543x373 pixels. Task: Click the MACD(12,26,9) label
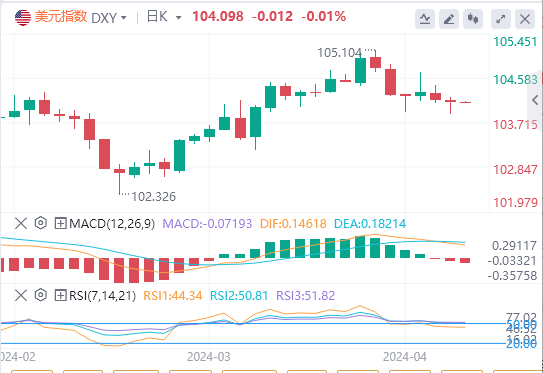tap(112, 224)
